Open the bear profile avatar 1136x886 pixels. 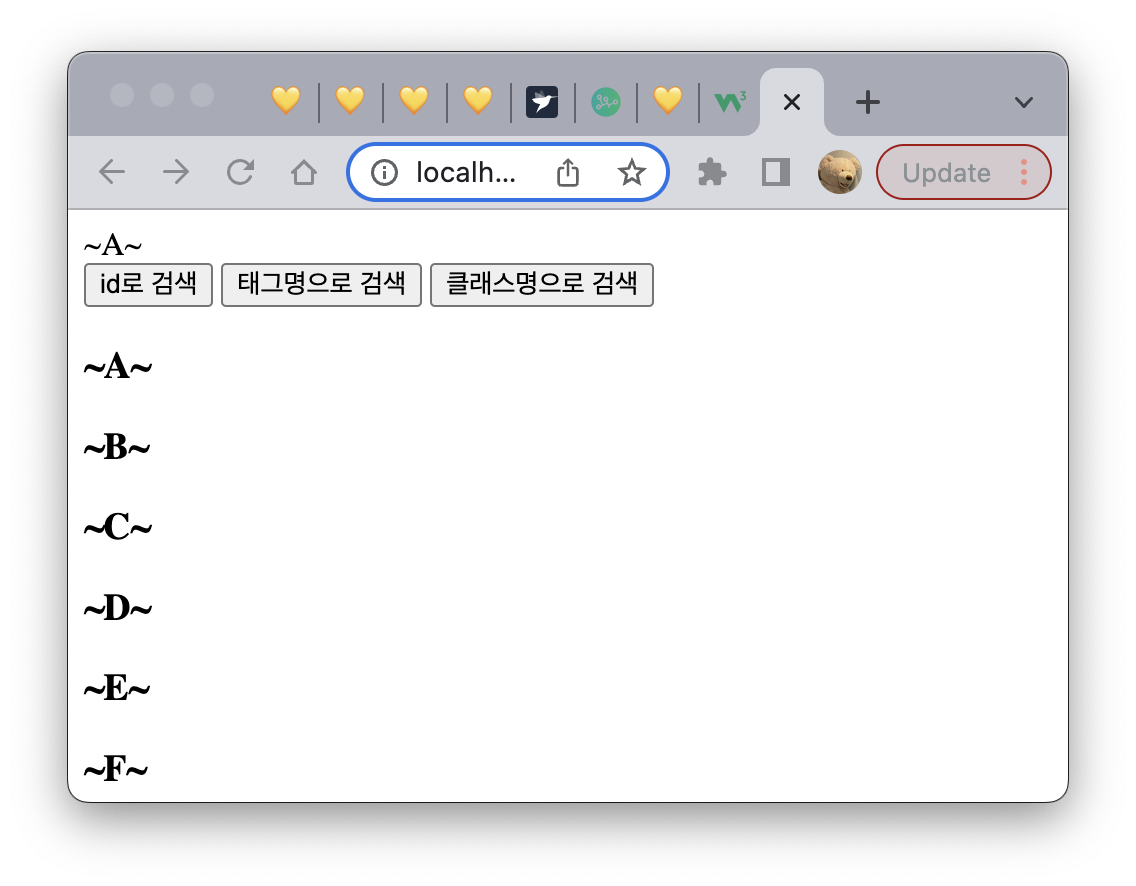coord(840,172)
